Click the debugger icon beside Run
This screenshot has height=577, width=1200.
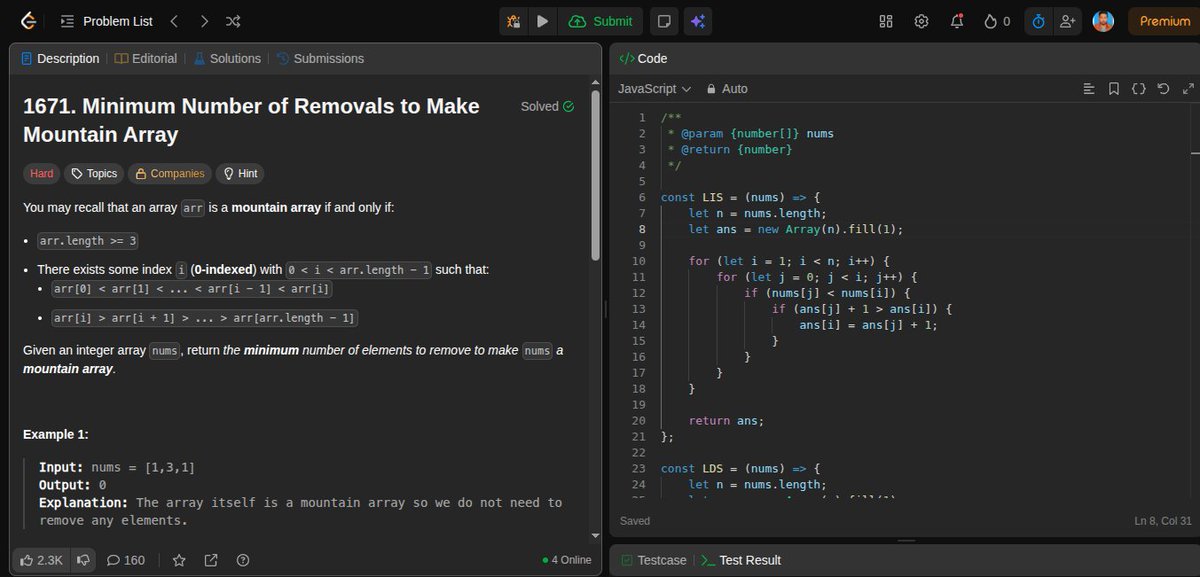click(513, 21)
